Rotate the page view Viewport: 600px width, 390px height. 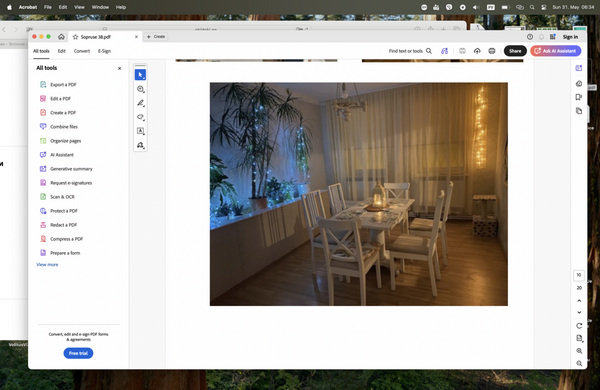[579, 326]
